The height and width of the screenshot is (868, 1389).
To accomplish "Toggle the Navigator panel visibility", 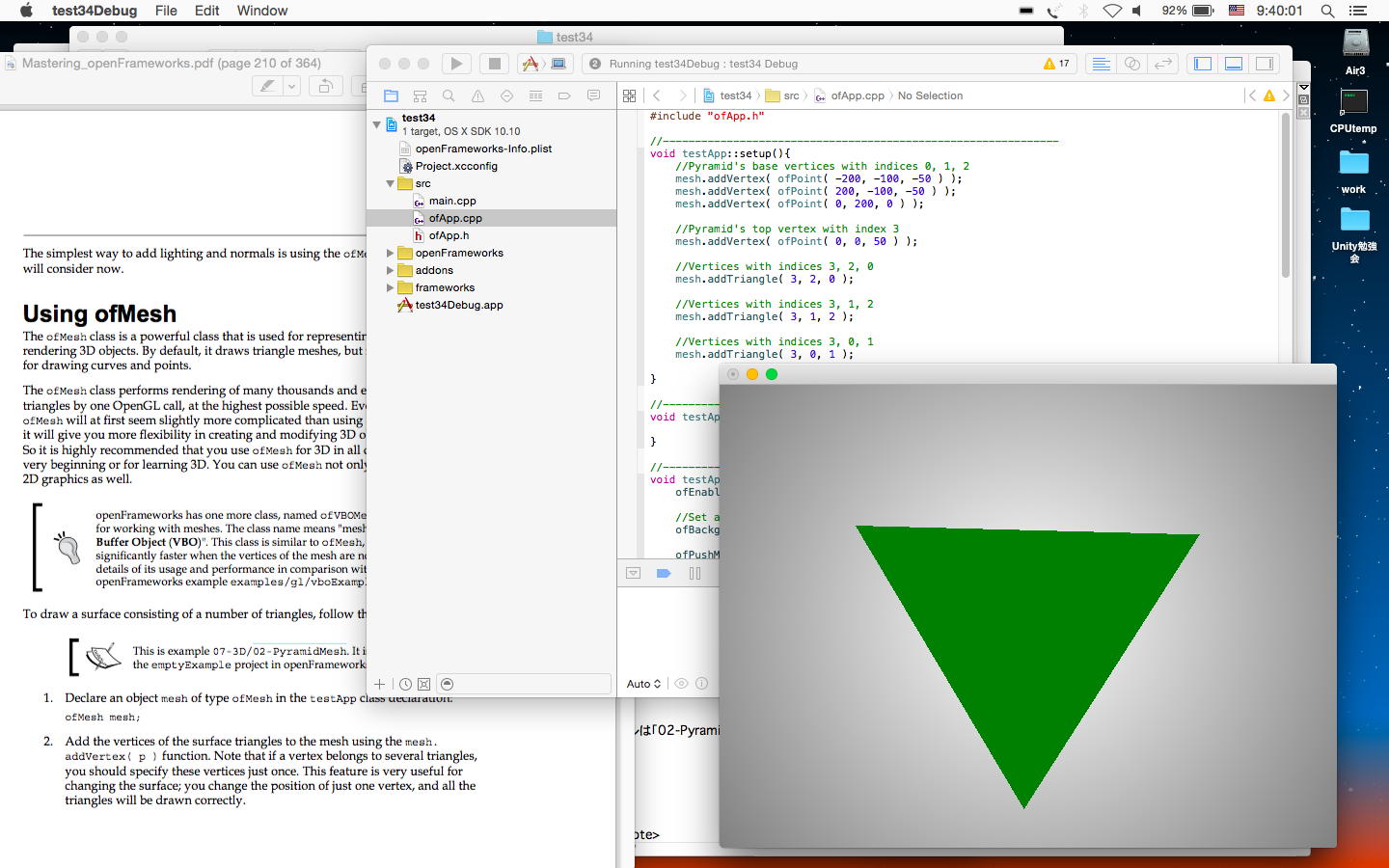I will [1203, 64].
